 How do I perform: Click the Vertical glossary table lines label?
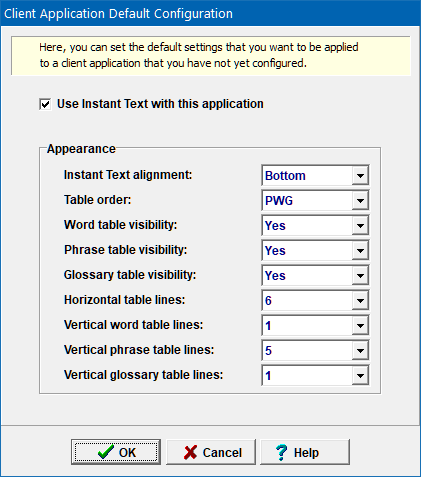pyautogui.click(x=143, y=375)
